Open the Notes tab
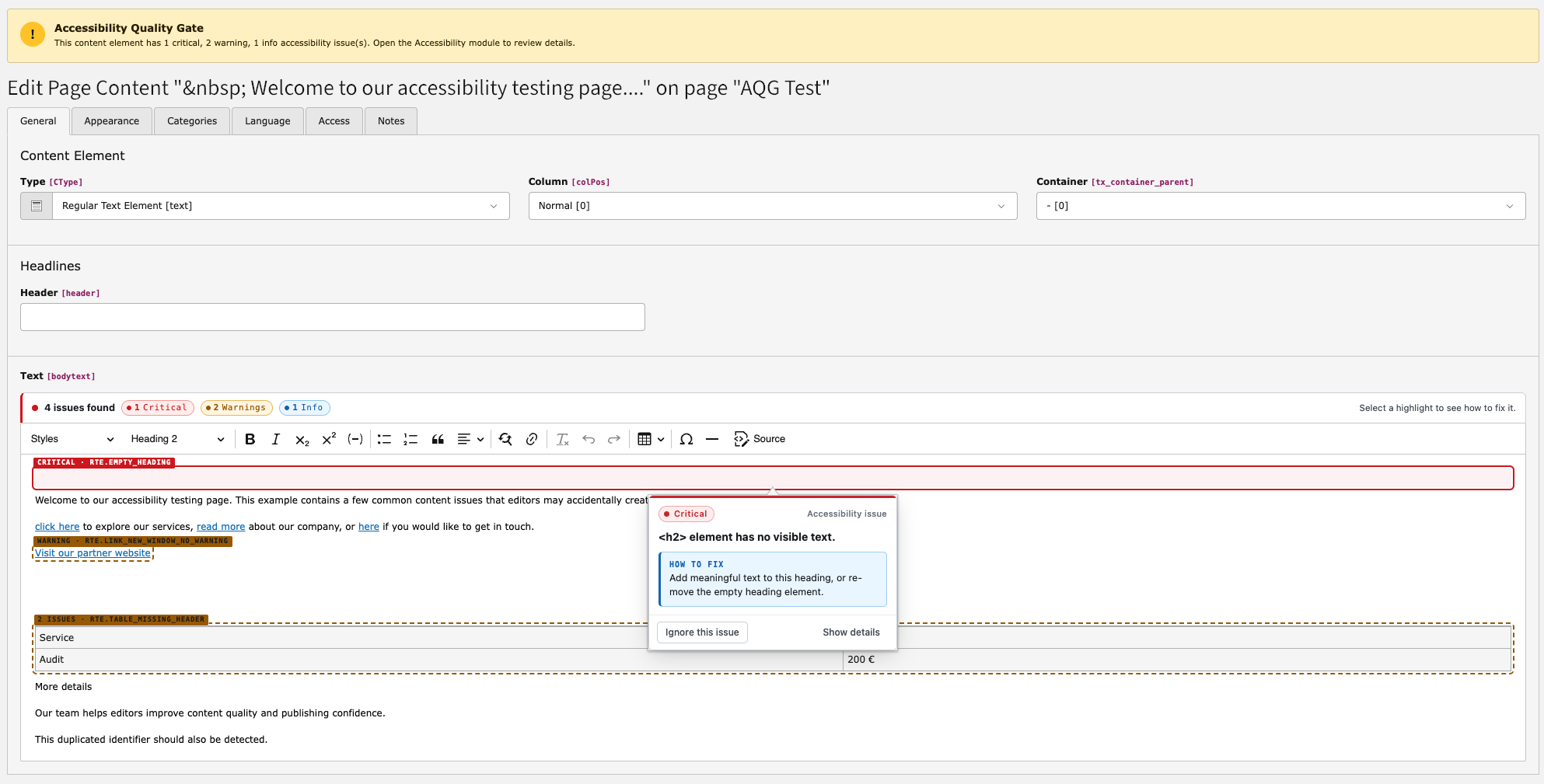 click(391, 121)
